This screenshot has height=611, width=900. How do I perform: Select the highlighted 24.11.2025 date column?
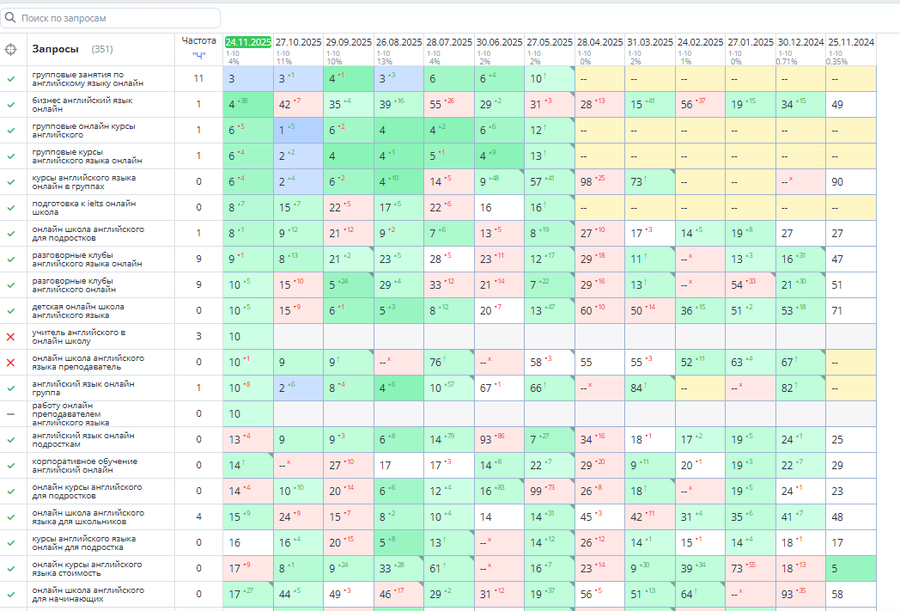(248, 42)
